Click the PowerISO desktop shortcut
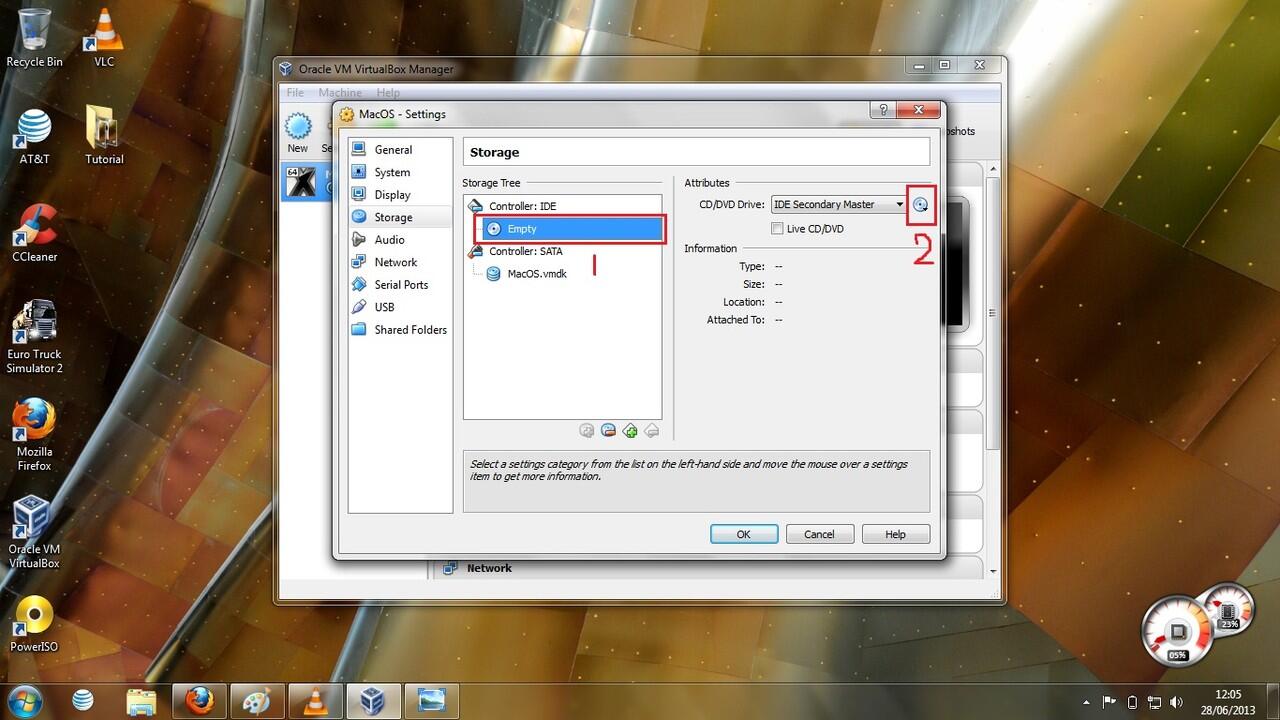 [x=35, y=624]
